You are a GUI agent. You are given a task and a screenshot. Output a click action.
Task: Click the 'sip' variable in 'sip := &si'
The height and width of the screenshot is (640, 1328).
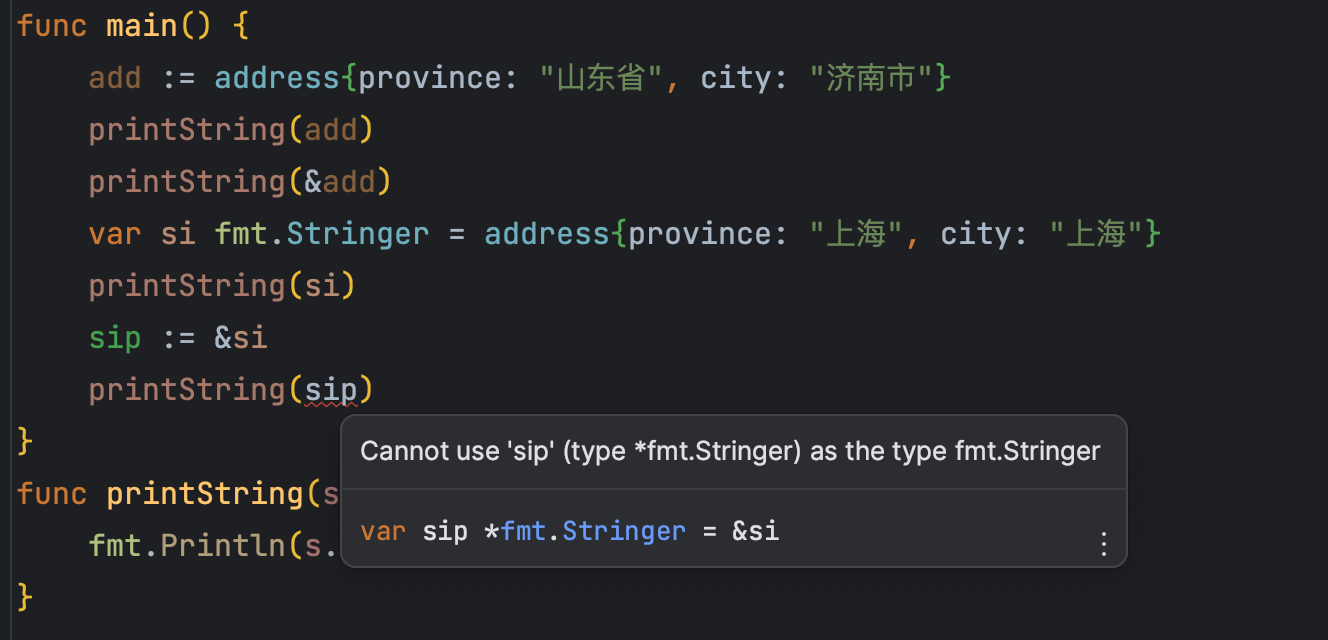[115, 337]
